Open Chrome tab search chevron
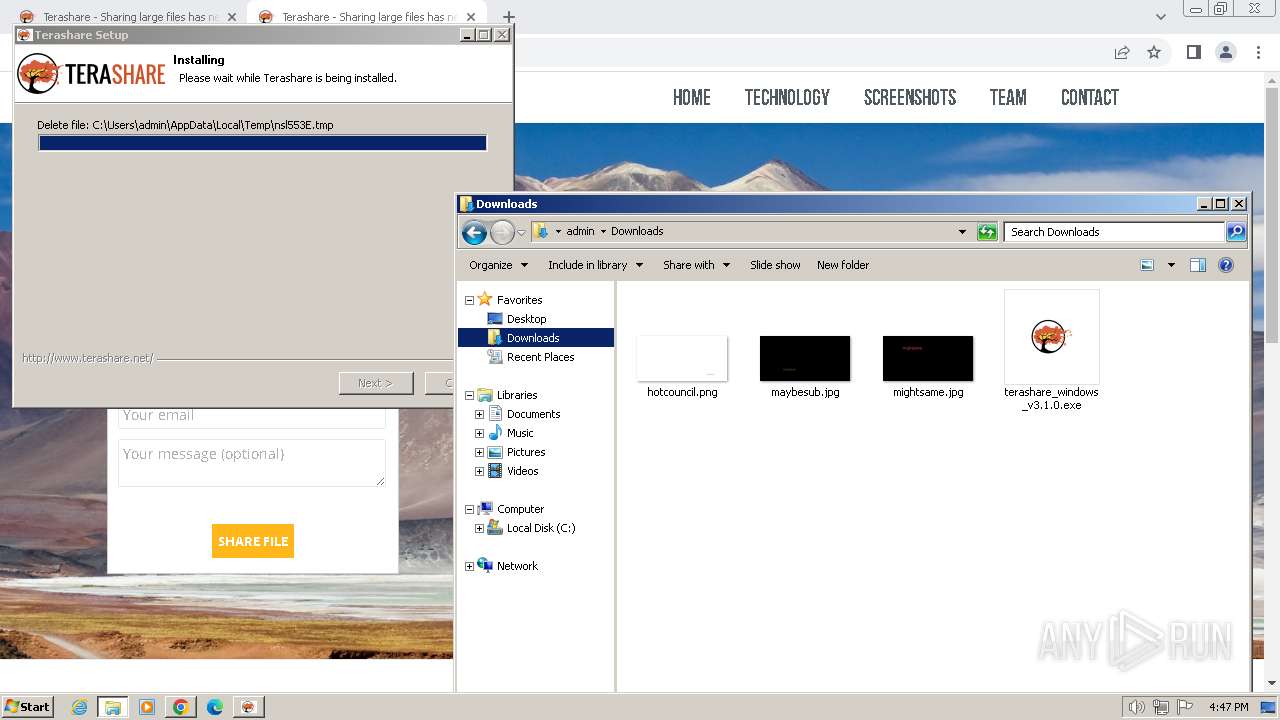The height and width of the screenshot is (720, 1280). pyautogui.click(x=1160, y=17)
